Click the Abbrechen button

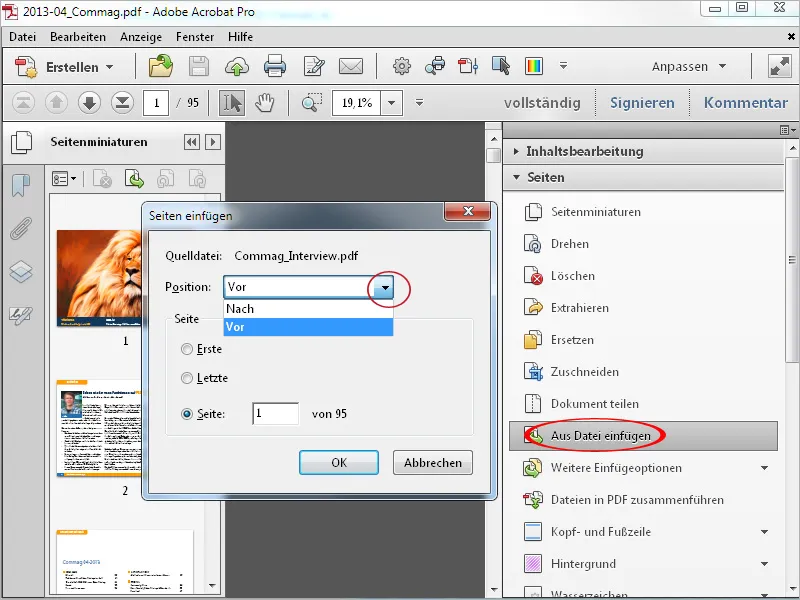[x=433, y=463]
